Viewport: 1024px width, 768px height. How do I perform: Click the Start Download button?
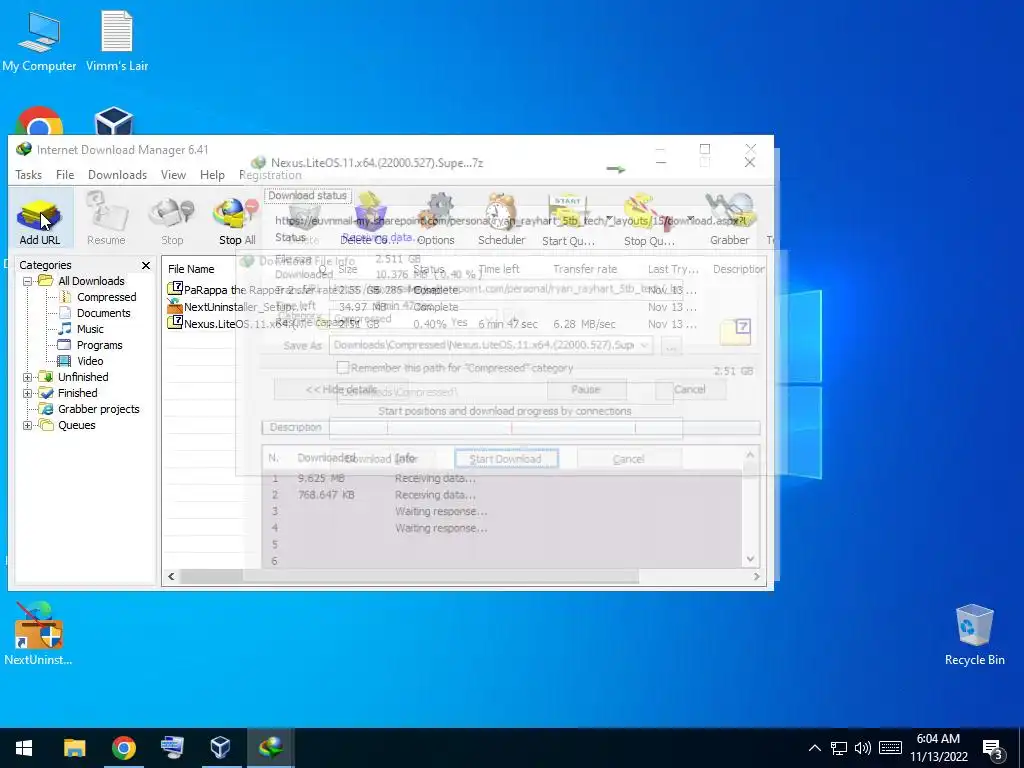pyautogui.click(x=506, y=459)
